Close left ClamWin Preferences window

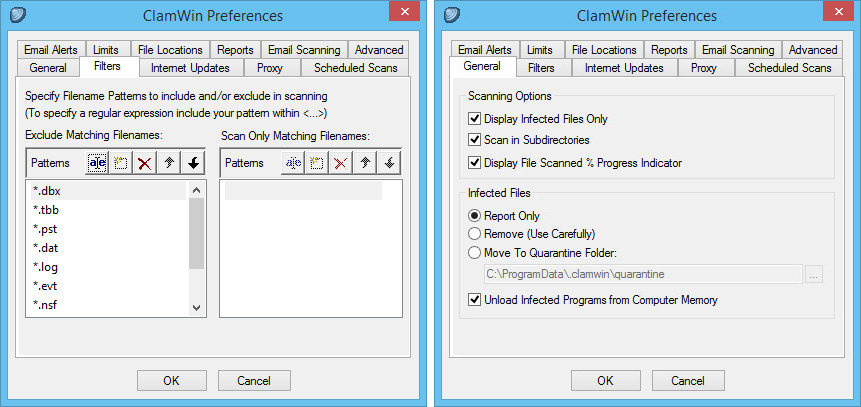point(407,12)
